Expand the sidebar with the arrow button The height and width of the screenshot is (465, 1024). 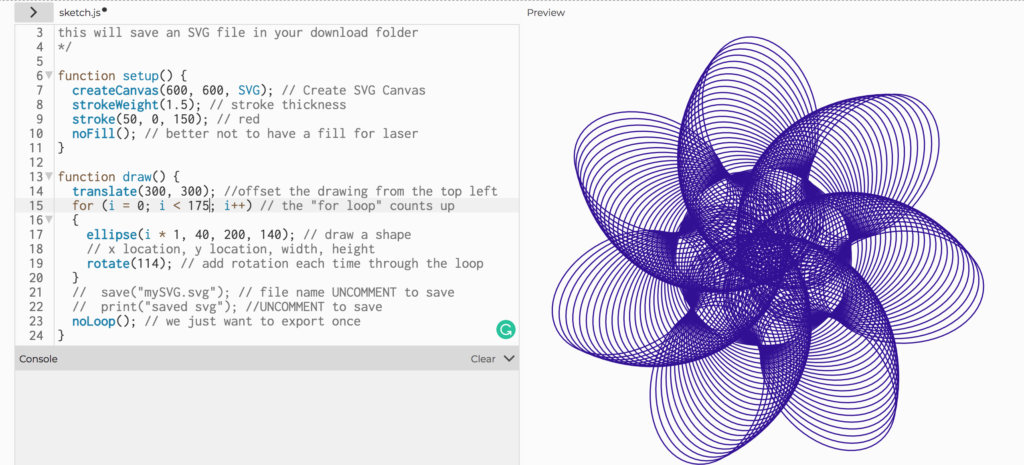(36, 12)
